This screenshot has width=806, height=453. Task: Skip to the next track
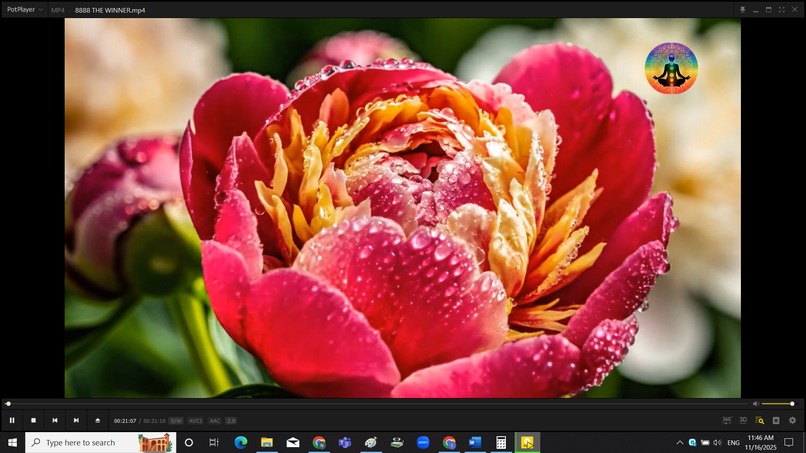tap(76, 421)
